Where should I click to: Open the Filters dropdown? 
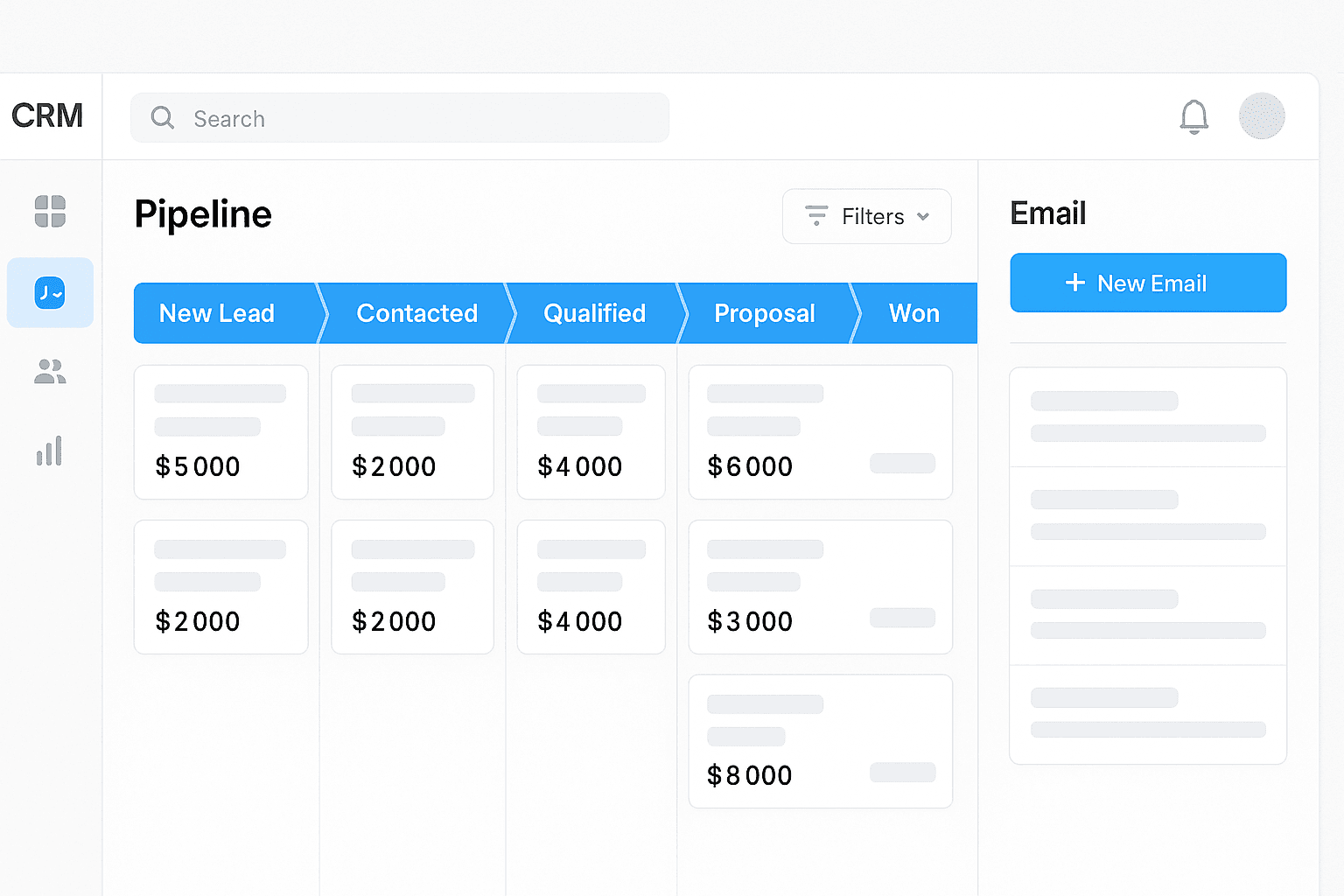(x=866, y=216)
